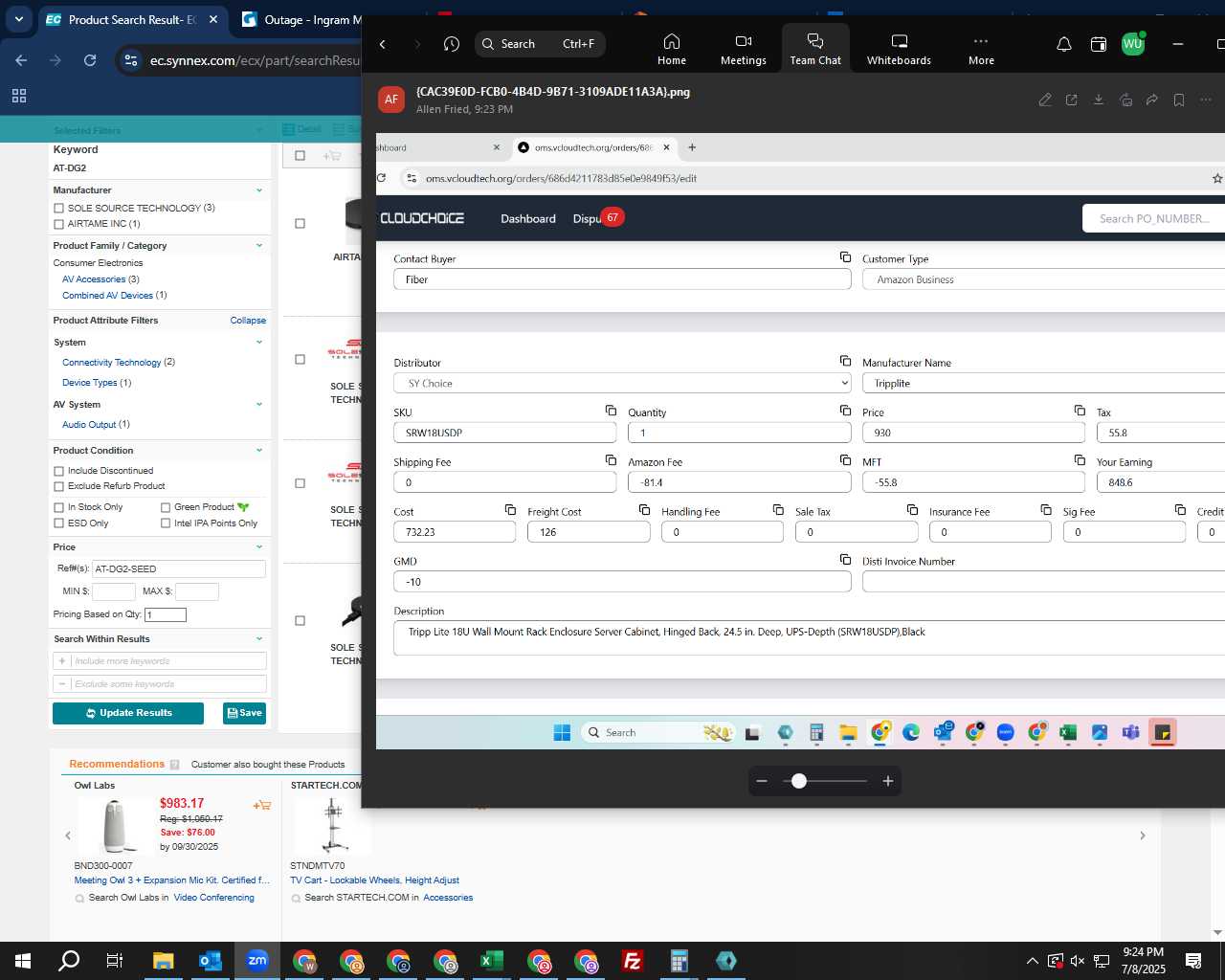
Task: Collapse the Manufacturer filter section
Action: pos(259,190)
